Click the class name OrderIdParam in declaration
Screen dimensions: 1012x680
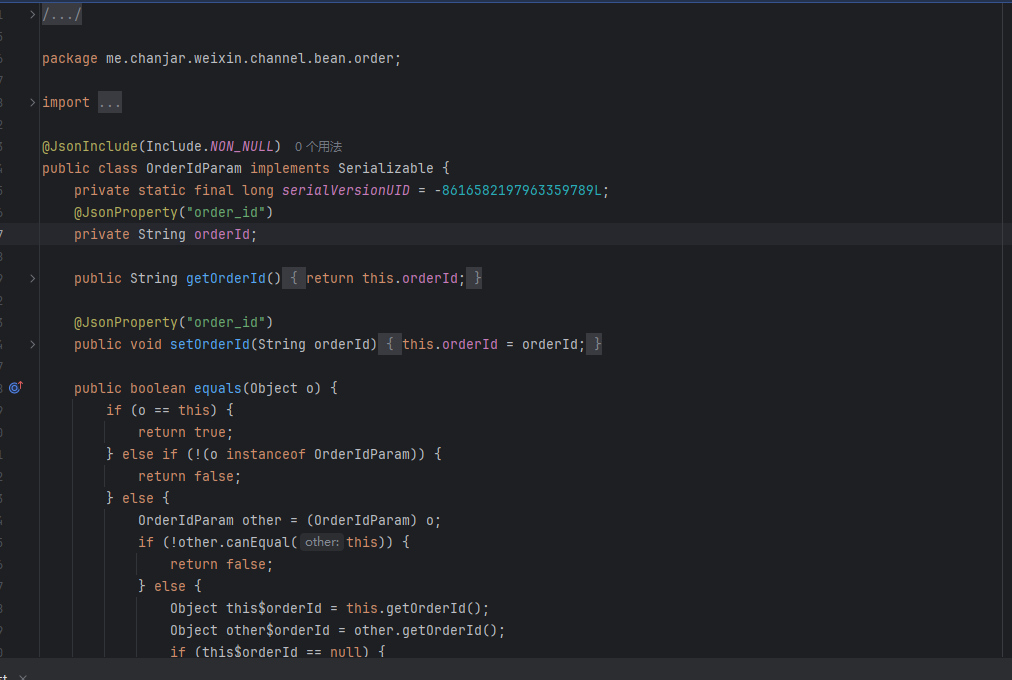(x=194, y=168)
